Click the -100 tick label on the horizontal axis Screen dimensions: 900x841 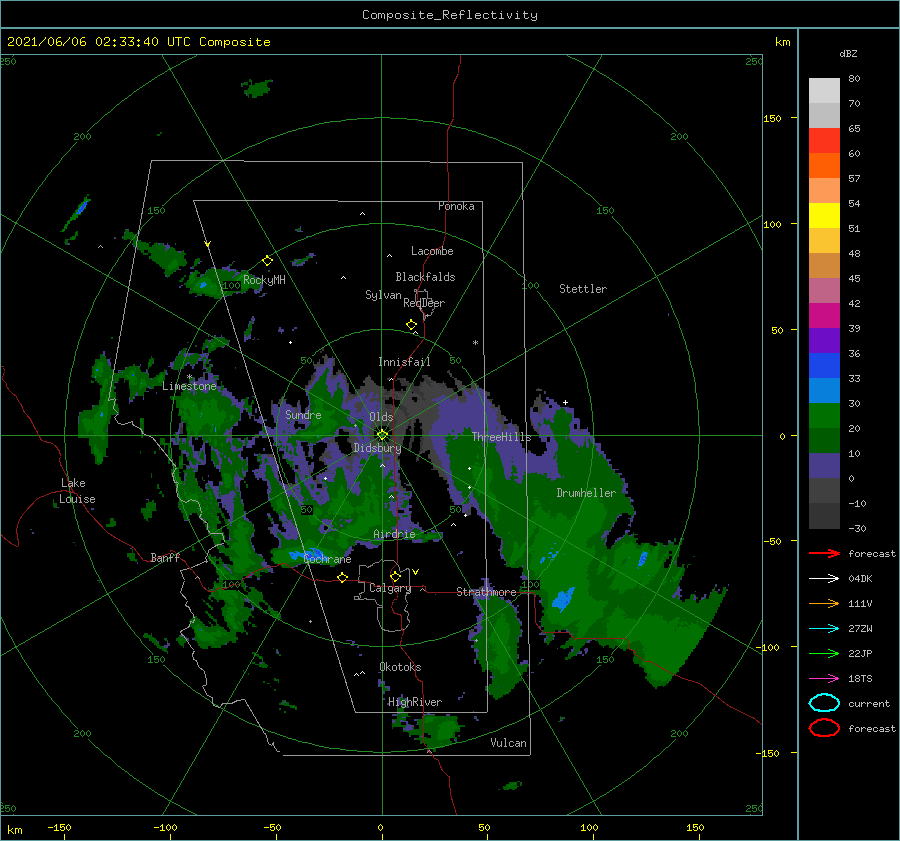point(165,827)
